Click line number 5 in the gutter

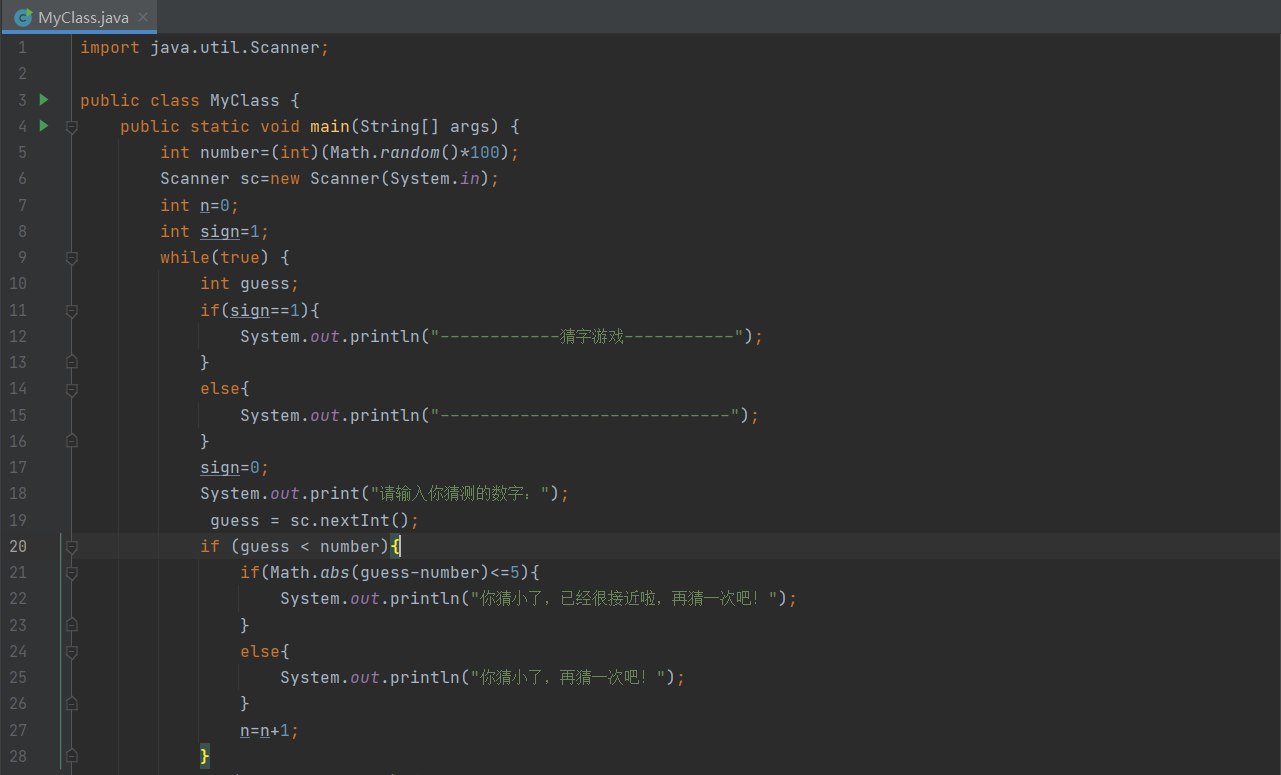[x=22, y=152]
